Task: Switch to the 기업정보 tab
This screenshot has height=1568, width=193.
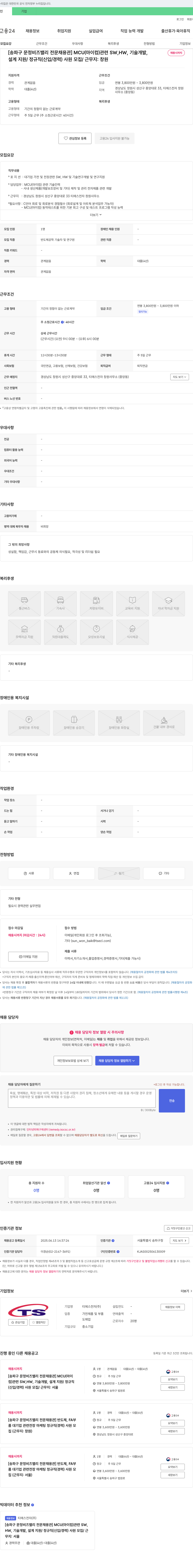Action: tap(185, 44)
